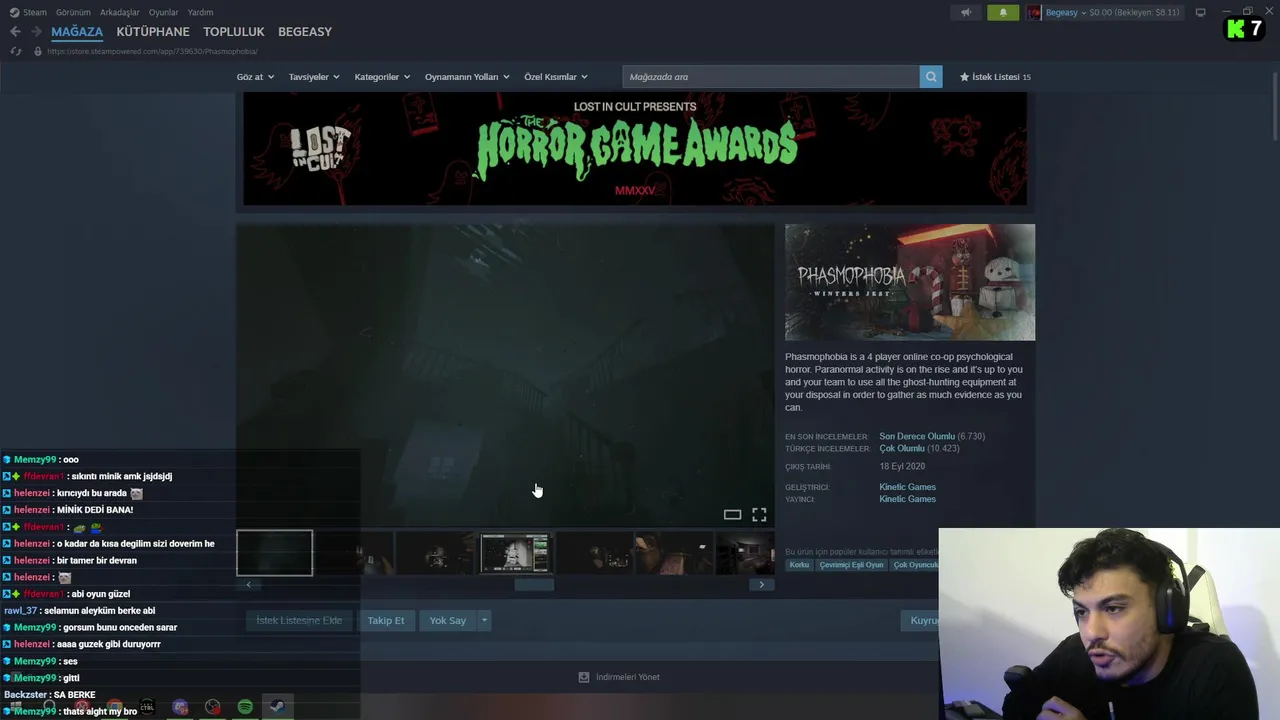Switch to Big Picture mode monitor icon
The height and width of the screenshot is (720, 1280).
1200,12
